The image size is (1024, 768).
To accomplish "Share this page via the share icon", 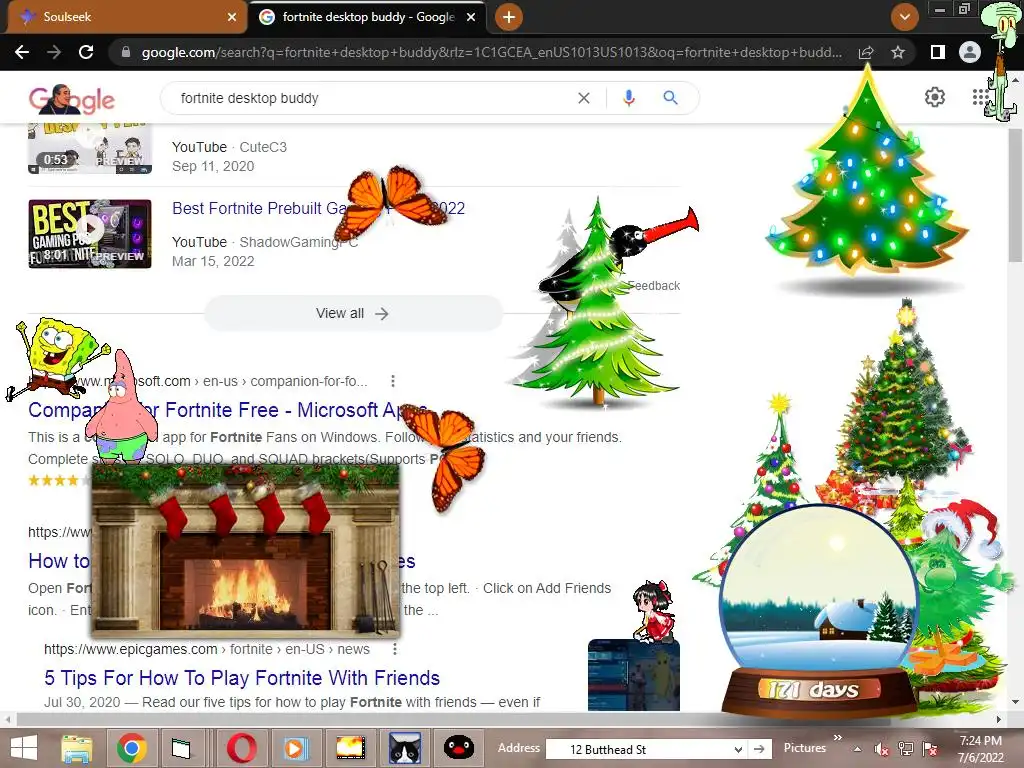I will click(x=866, y=52).
